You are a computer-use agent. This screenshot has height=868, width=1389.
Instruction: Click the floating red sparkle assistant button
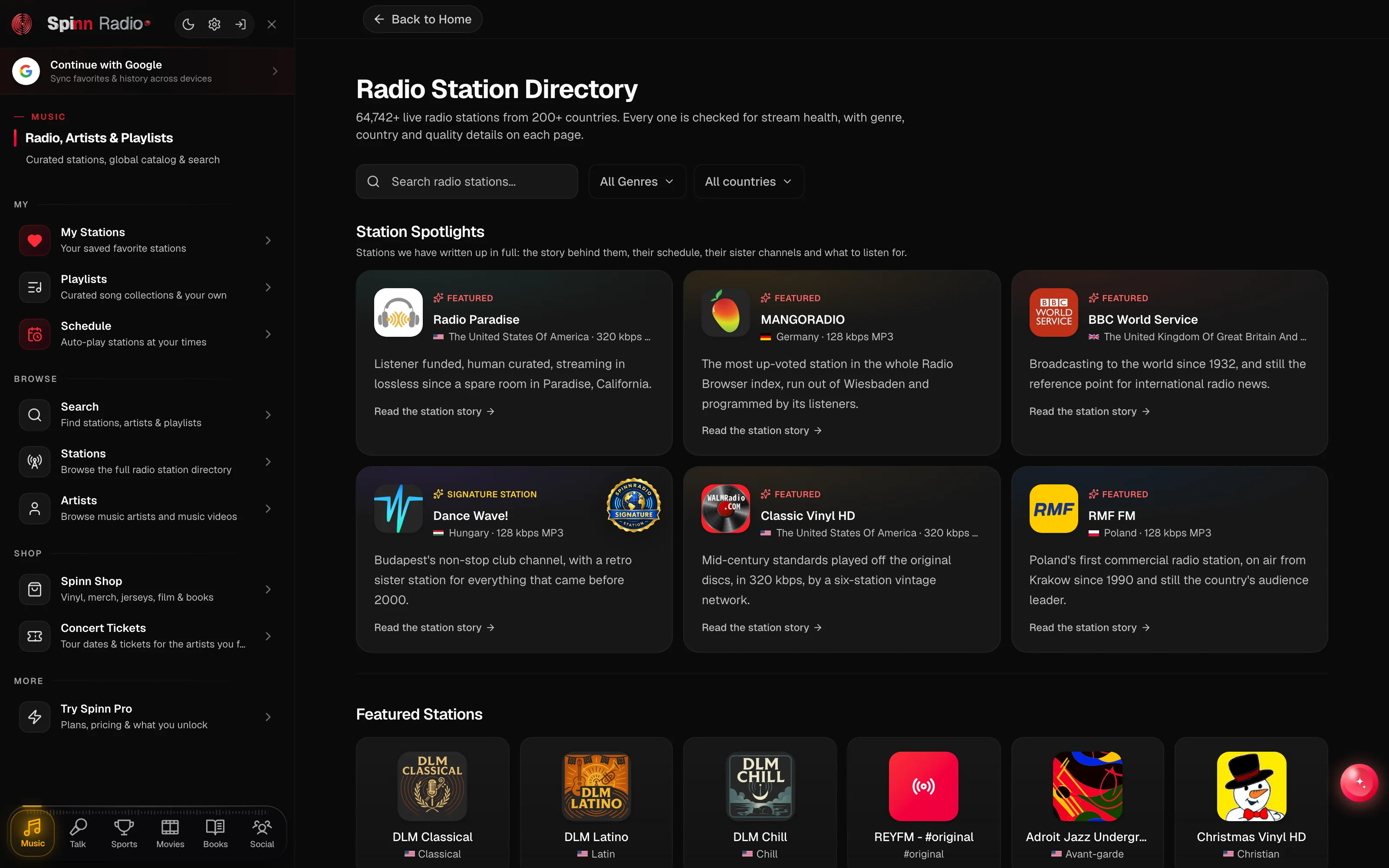tap(1359, 783)
